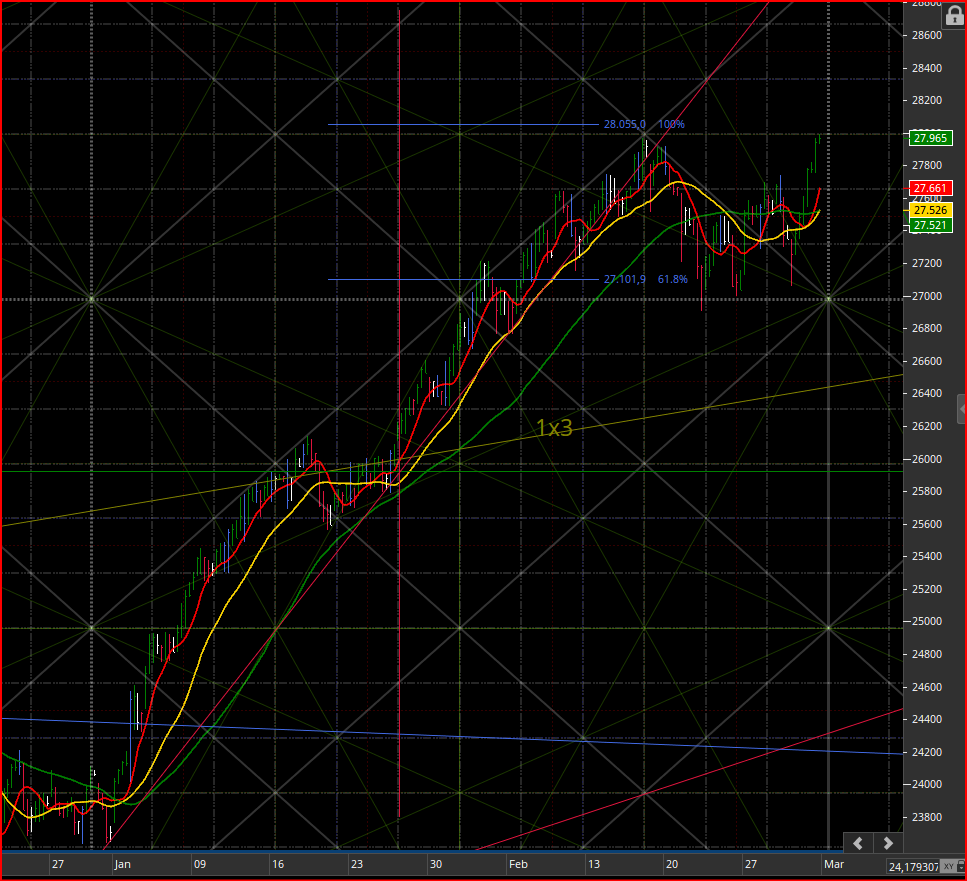Select the red 27.661 price label

930,188
